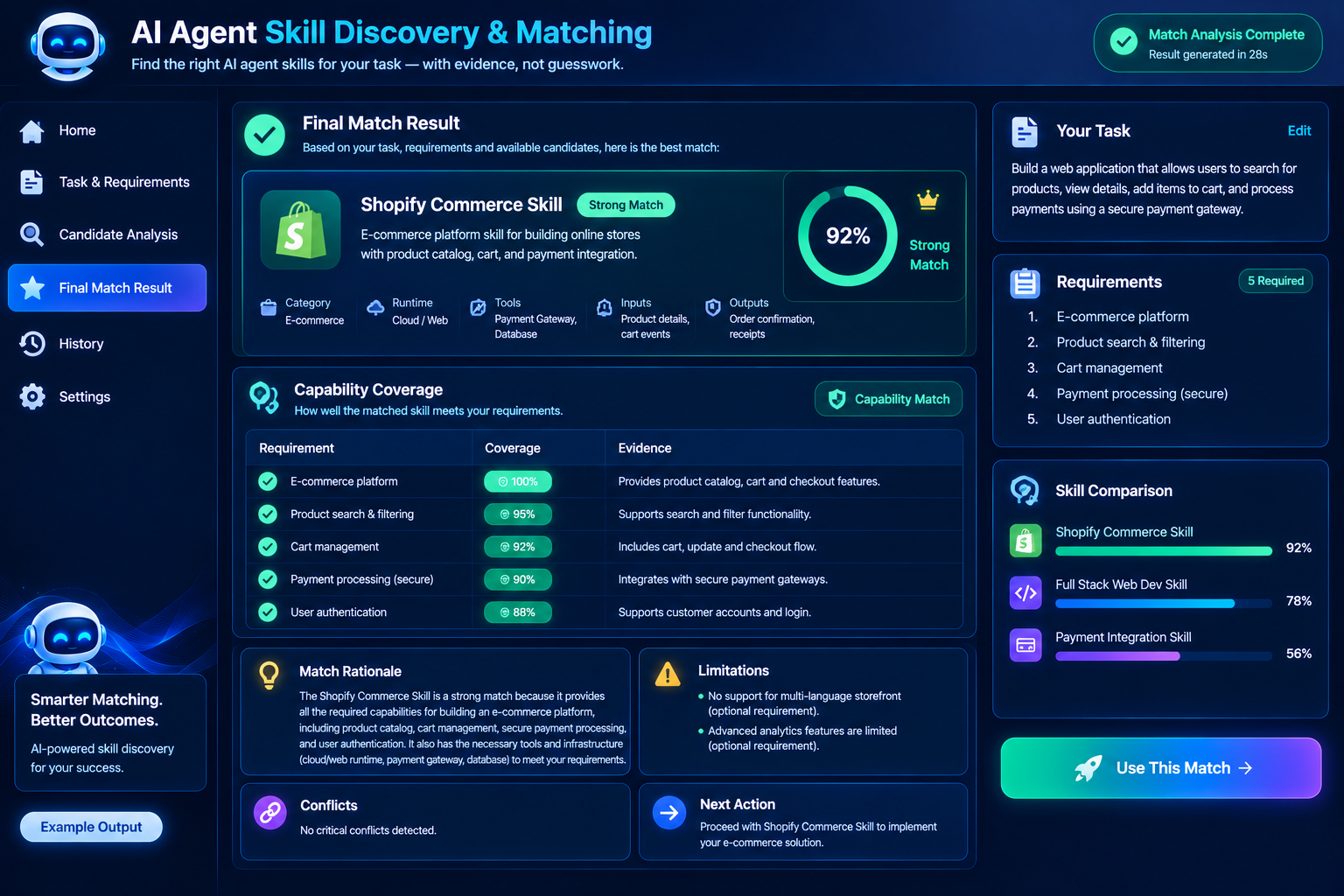Viewport: 1344px width, 896px height.
Task: Click 'No critical conflicts detected.' text
Action: [368, 830]
